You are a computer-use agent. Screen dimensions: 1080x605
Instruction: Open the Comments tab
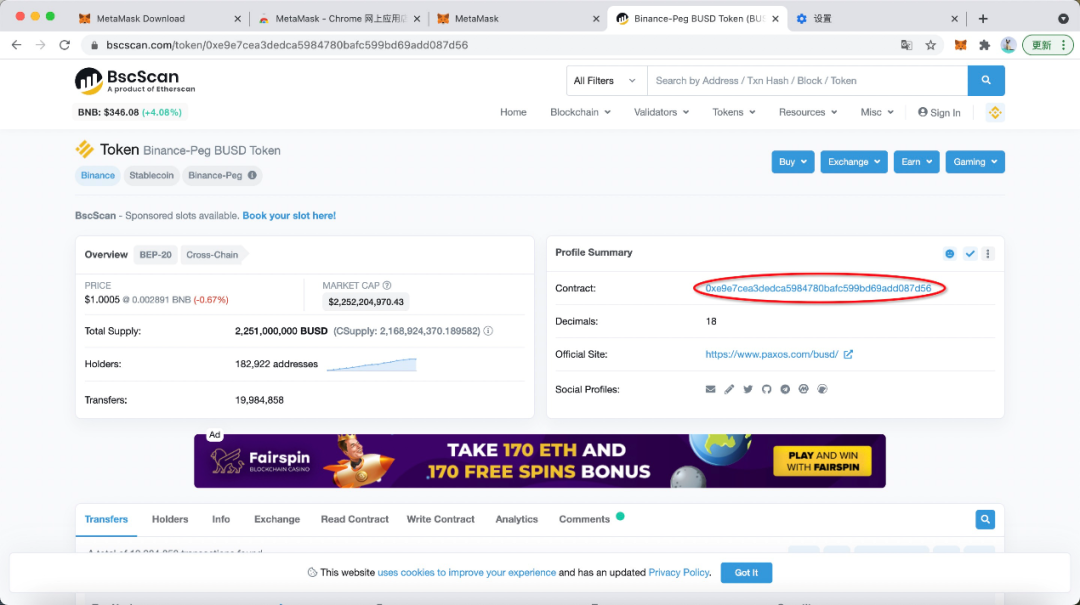coord(585,520)
